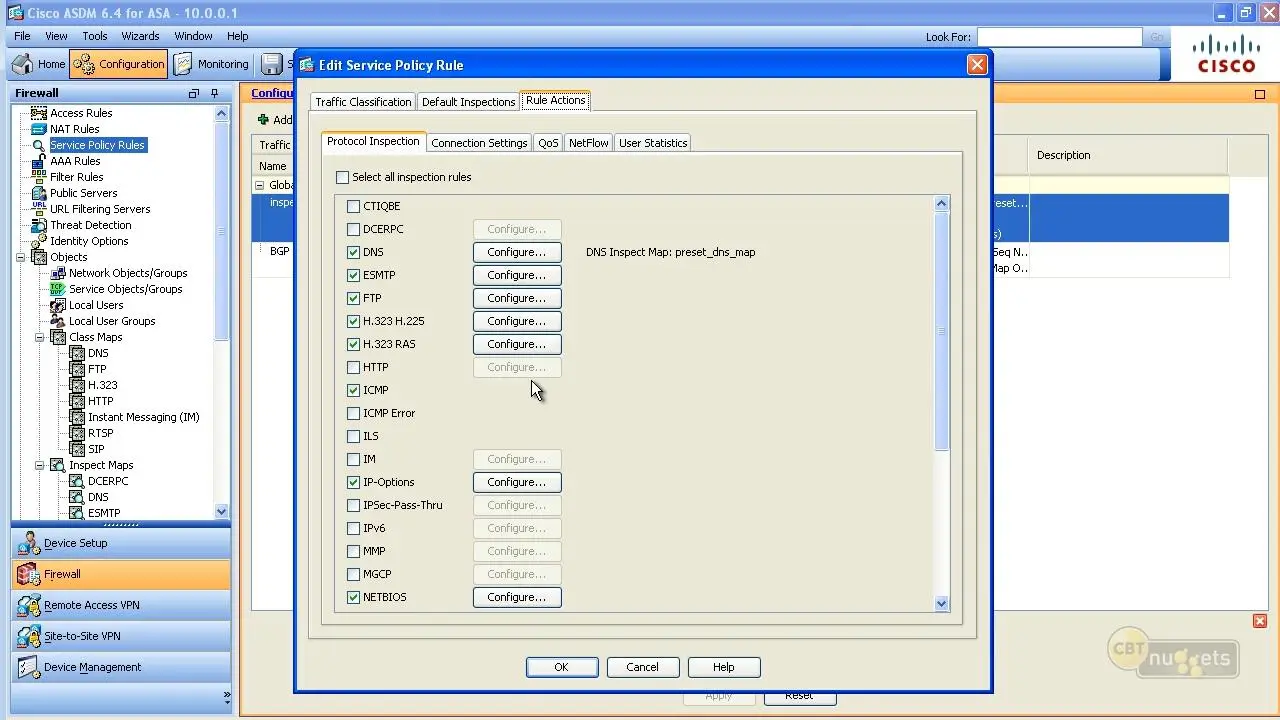Uncheck NETBIOS inspection checkbox

pyautogui.click(x=353, y=597)
